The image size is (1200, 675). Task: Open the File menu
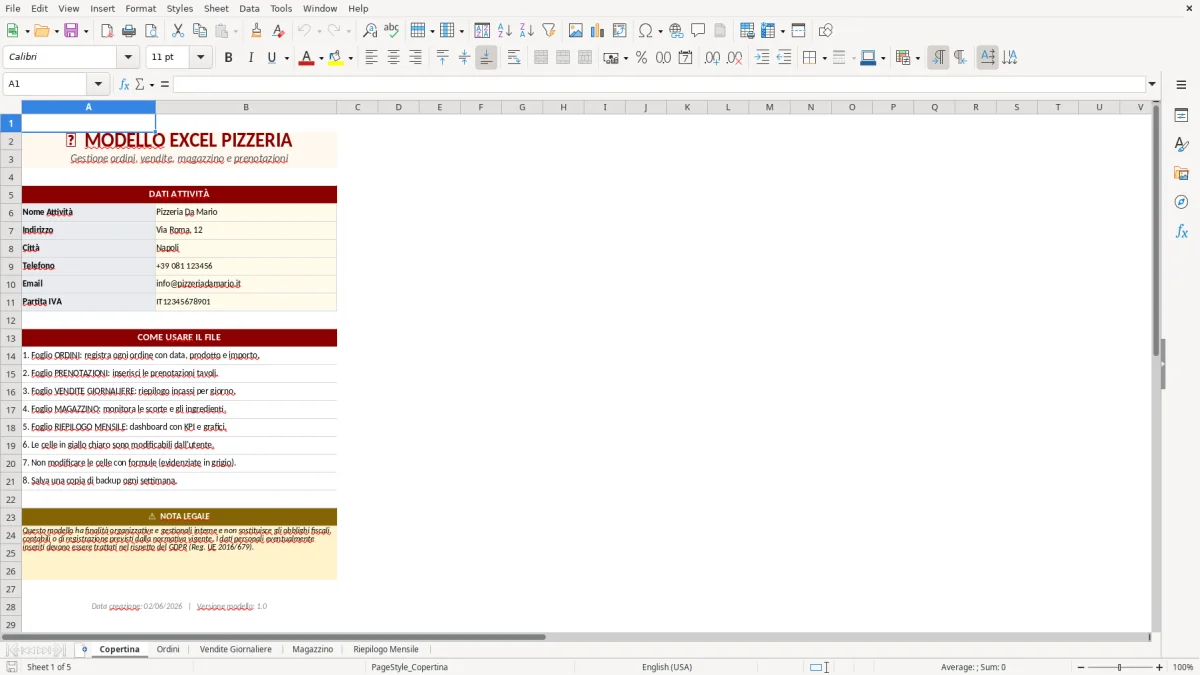point(12,8)
